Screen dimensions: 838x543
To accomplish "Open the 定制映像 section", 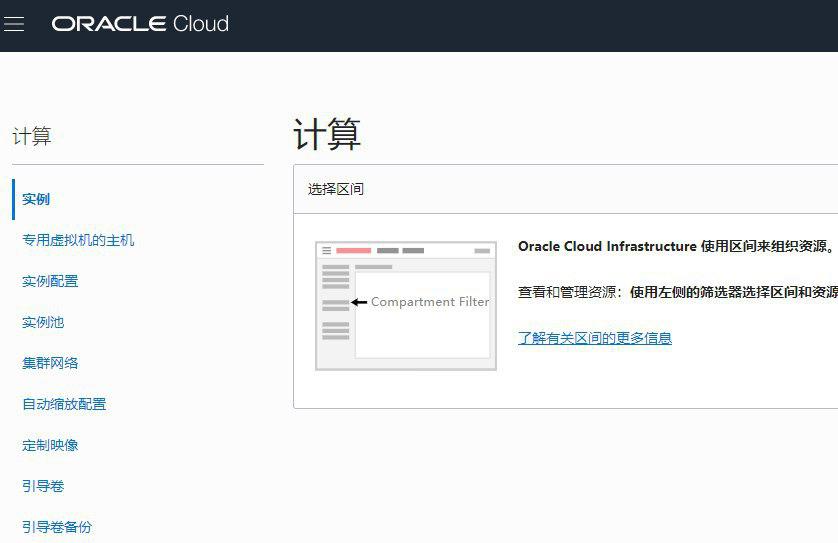I will coord(50,445).
